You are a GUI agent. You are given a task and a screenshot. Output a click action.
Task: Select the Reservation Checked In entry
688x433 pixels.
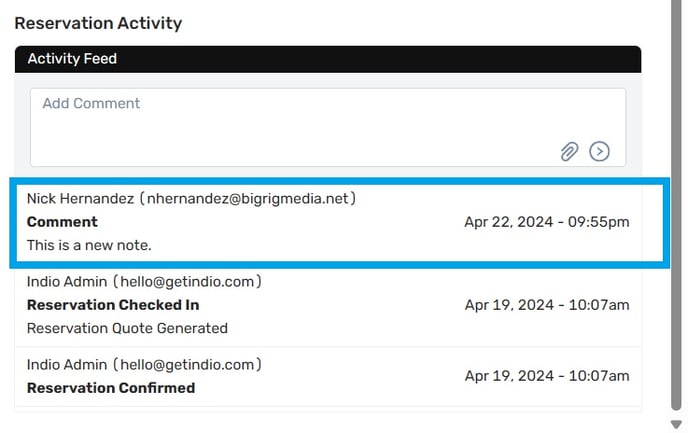328,305
